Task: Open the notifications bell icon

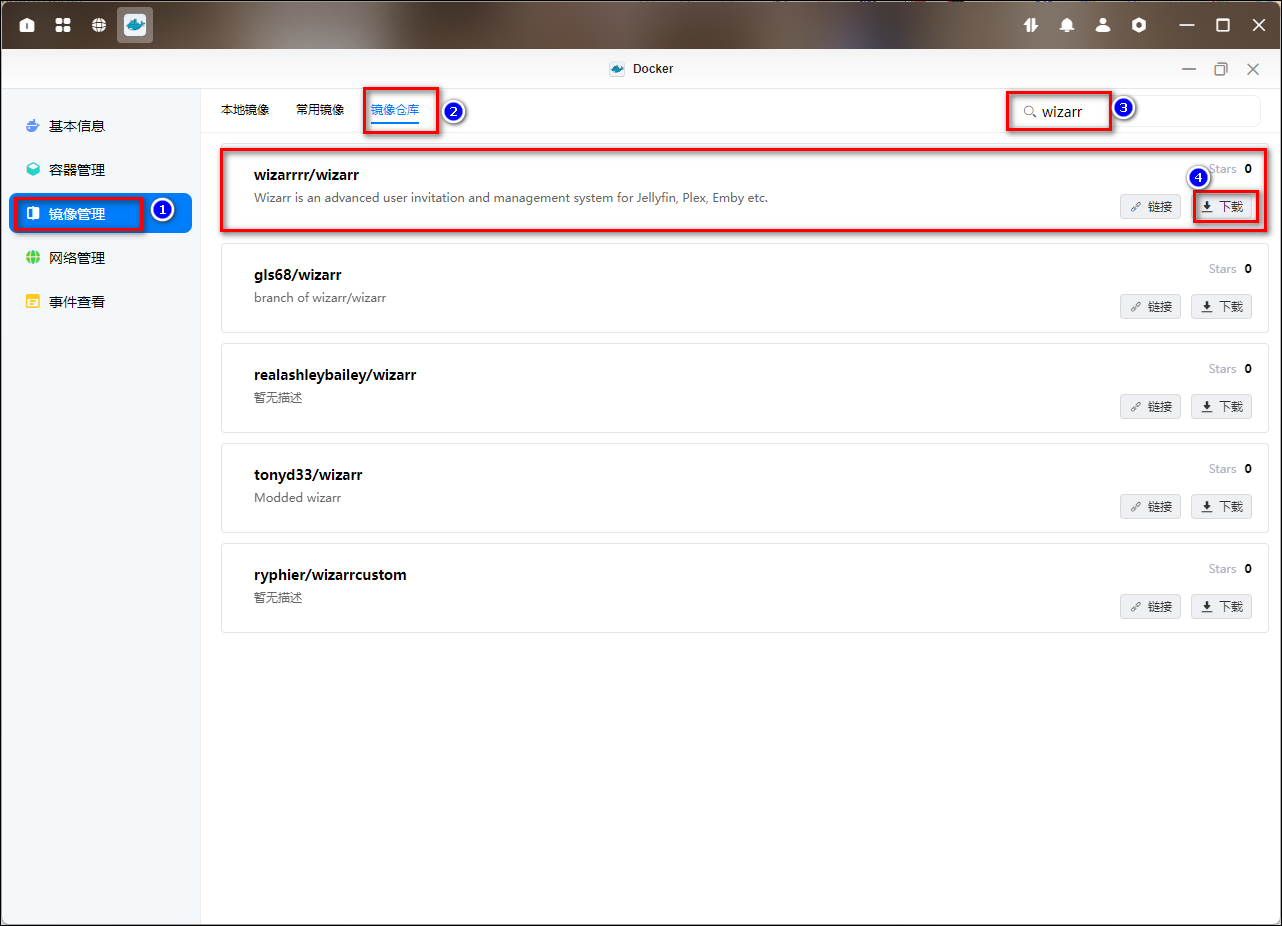Action: click(1067, 25)
